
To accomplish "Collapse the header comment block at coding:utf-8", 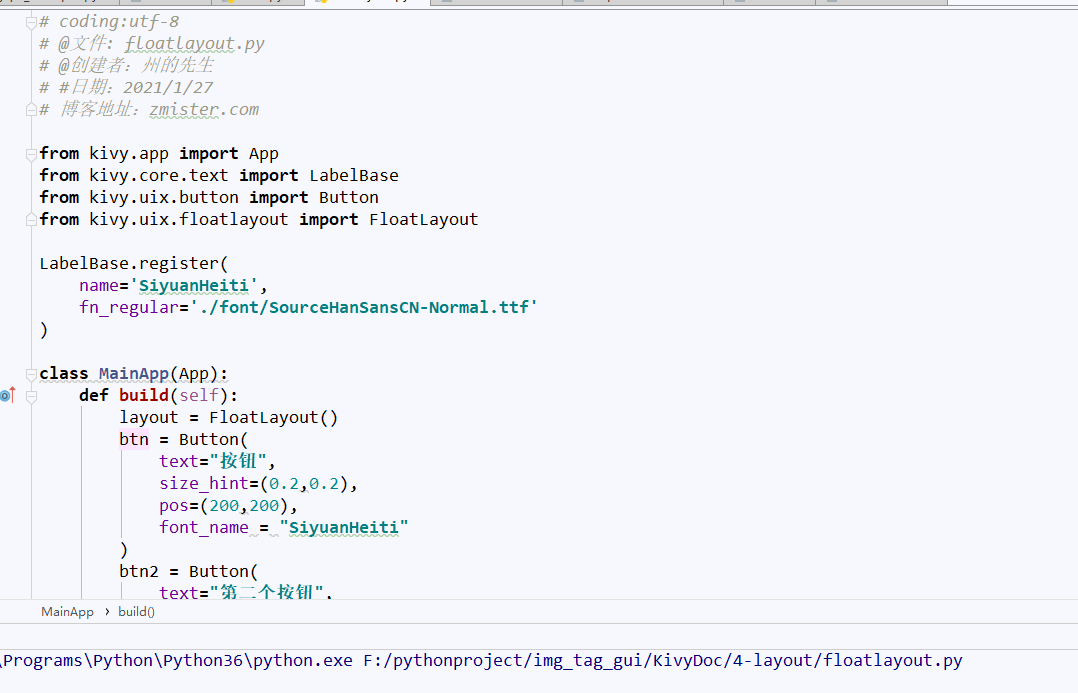I will click(x=31, y=23).
